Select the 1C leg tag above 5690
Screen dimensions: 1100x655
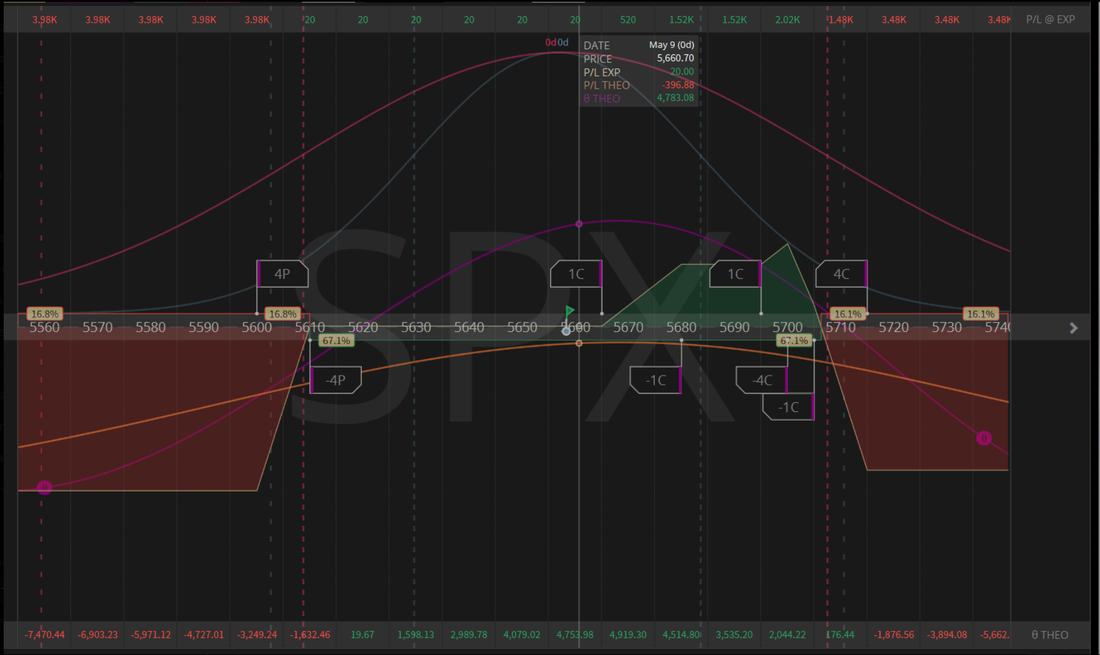tap(735, 274)
